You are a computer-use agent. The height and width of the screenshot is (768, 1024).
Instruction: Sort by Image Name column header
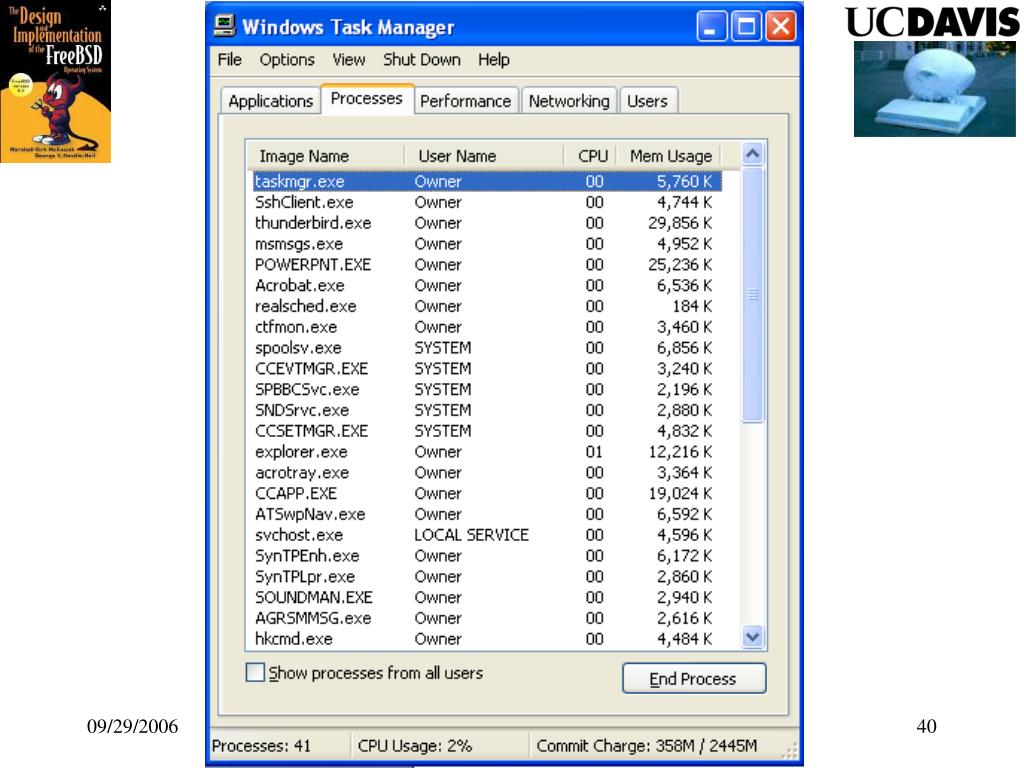pos(325,156)
